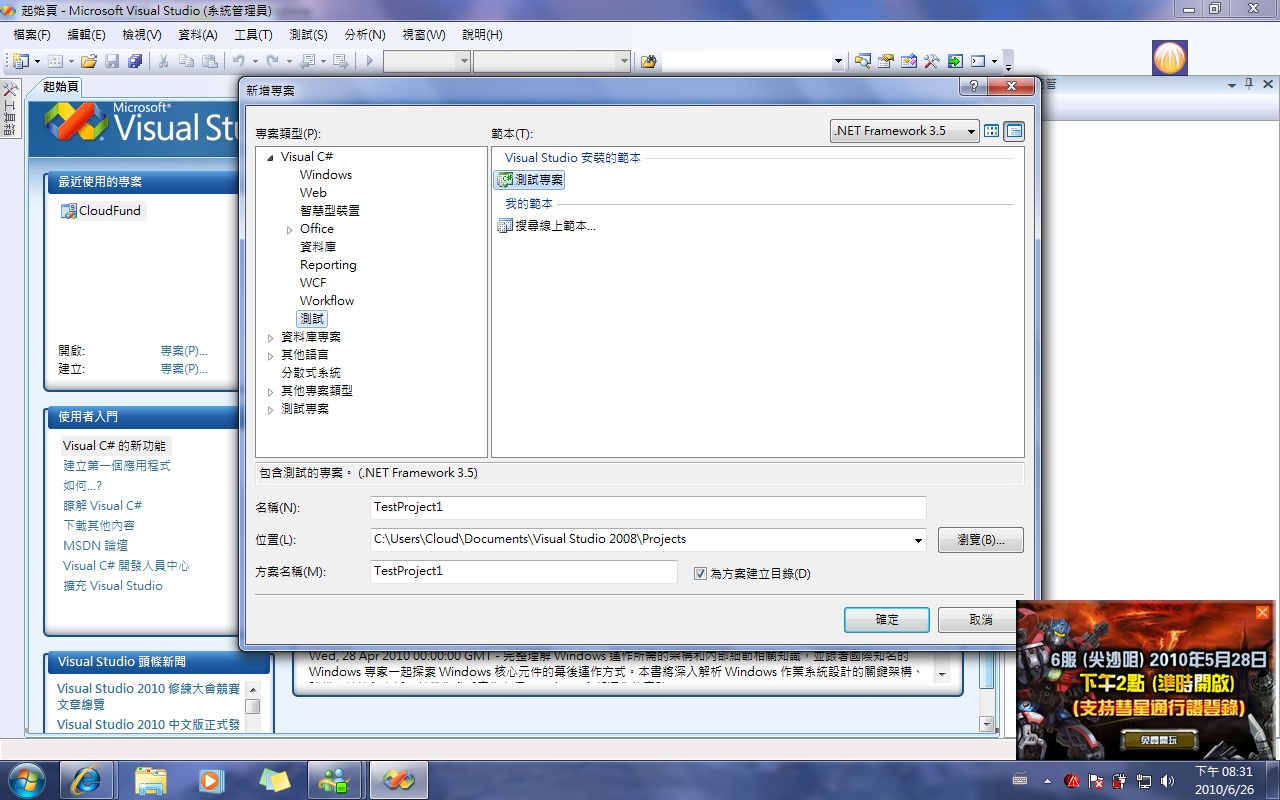1280x800 pixels.
Task: Collapse the Visual C# tree node
Action: (270, 157)
